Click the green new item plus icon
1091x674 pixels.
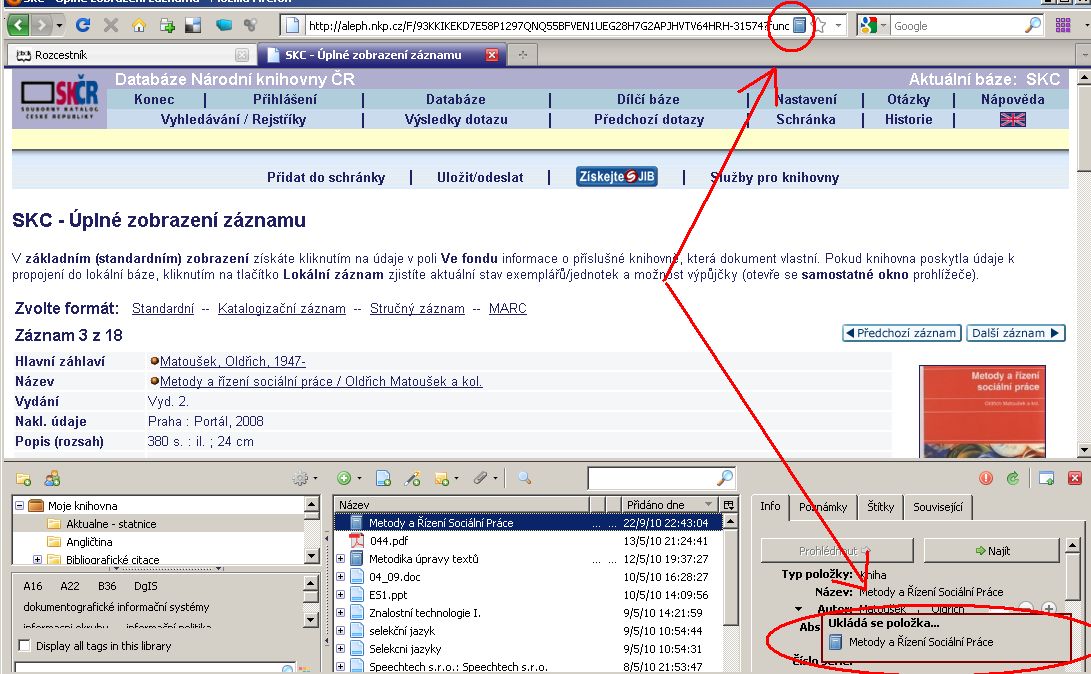coord(344,479)
